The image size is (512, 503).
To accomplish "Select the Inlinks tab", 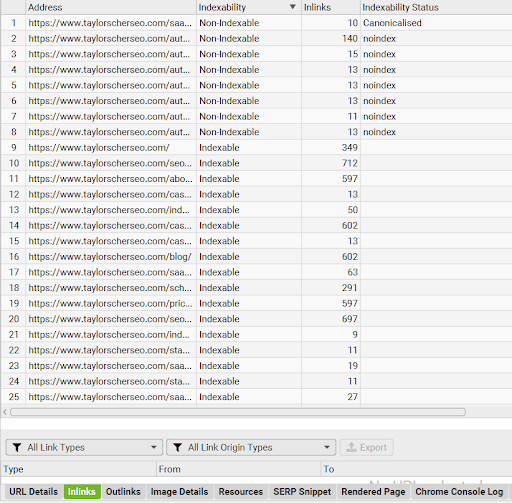I will tap(82, 492).
